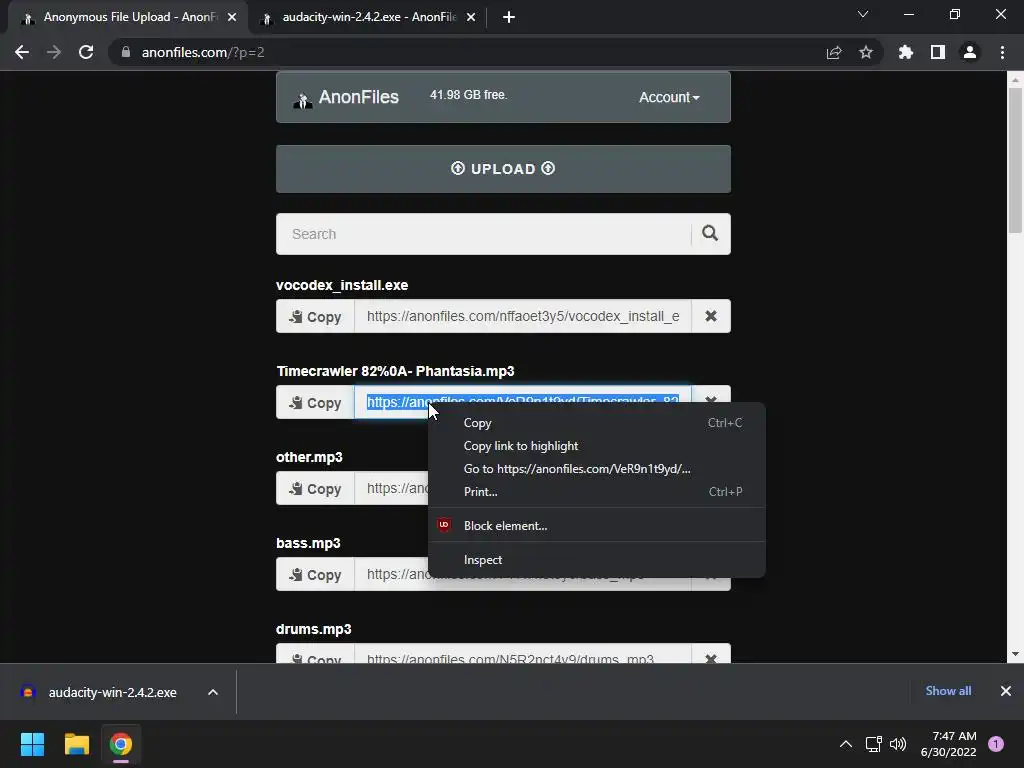1024x768 pixels.
Task: Switch to the audacity-win-2.4.2.exe tab
Action: point(369,17)
